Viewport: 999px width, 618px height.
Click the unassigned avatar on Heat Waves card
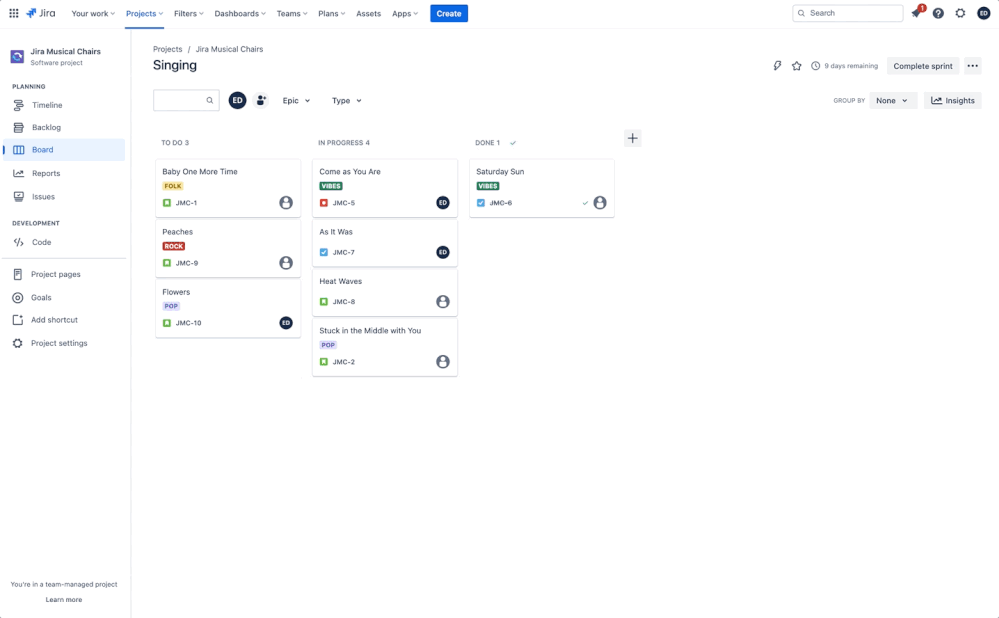pyautogui.click(x=443, y=301)
